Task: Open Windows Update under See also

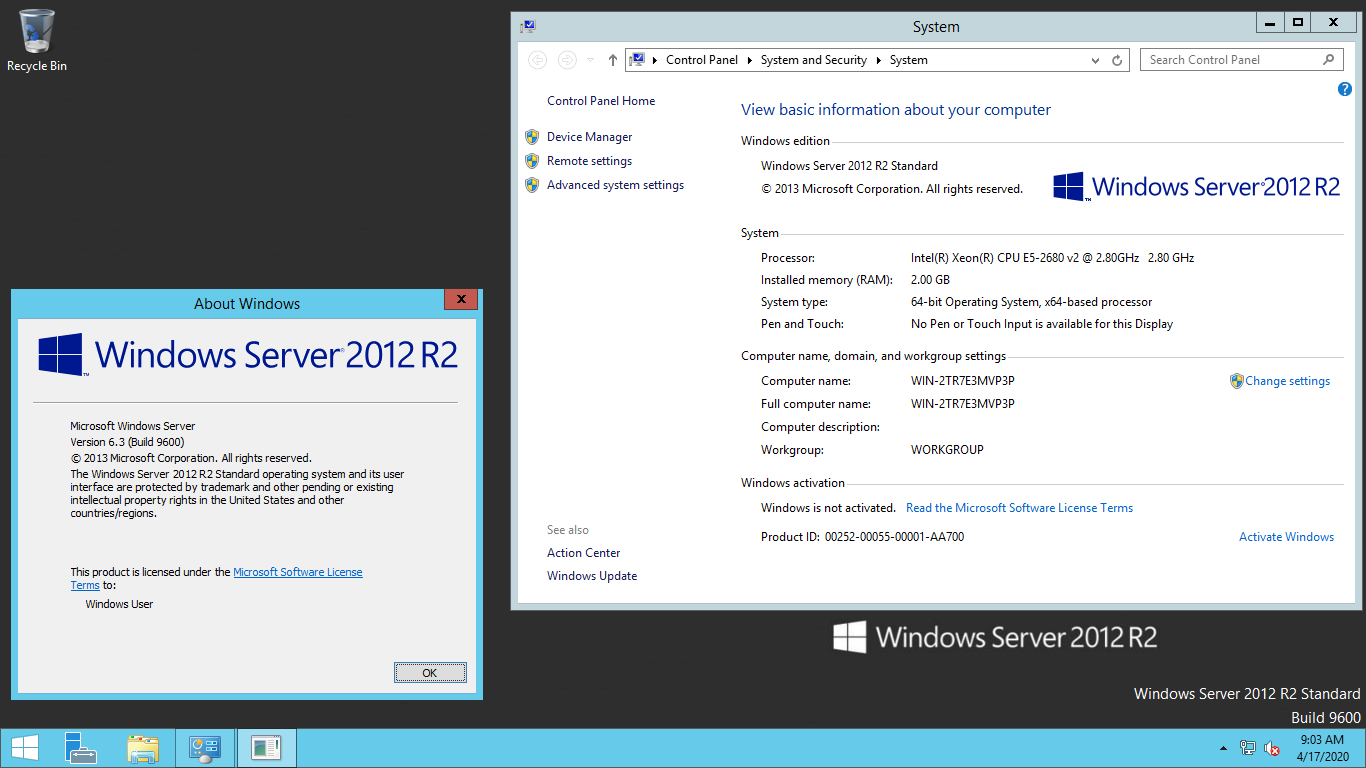Action: pos(592,576)
